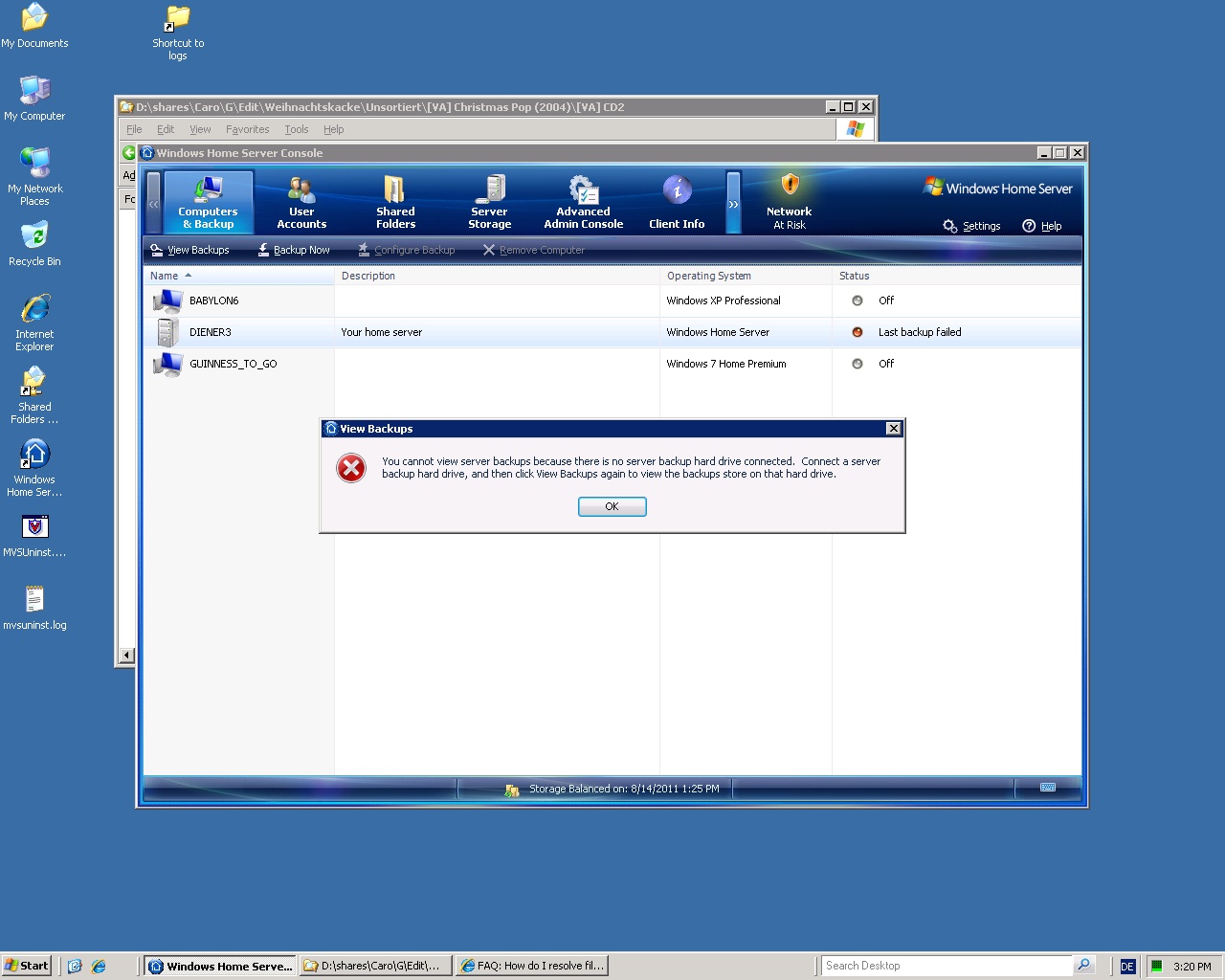Select the DIENER3 server icon
The image size is (1225, 980).
[x=167, y=332]
